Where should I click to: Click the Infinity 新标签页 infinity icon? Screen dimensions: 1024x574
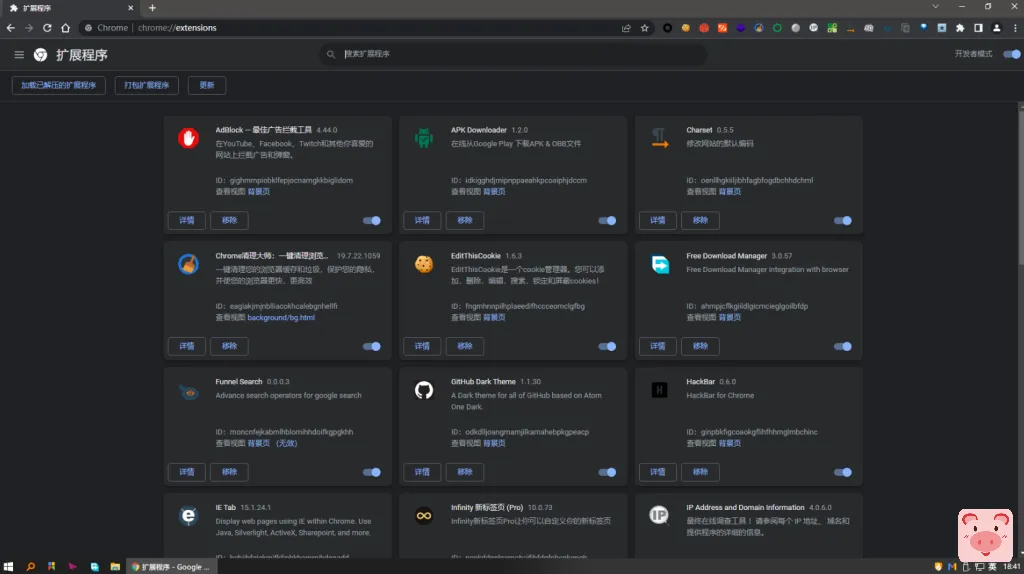tap(424, 516)
